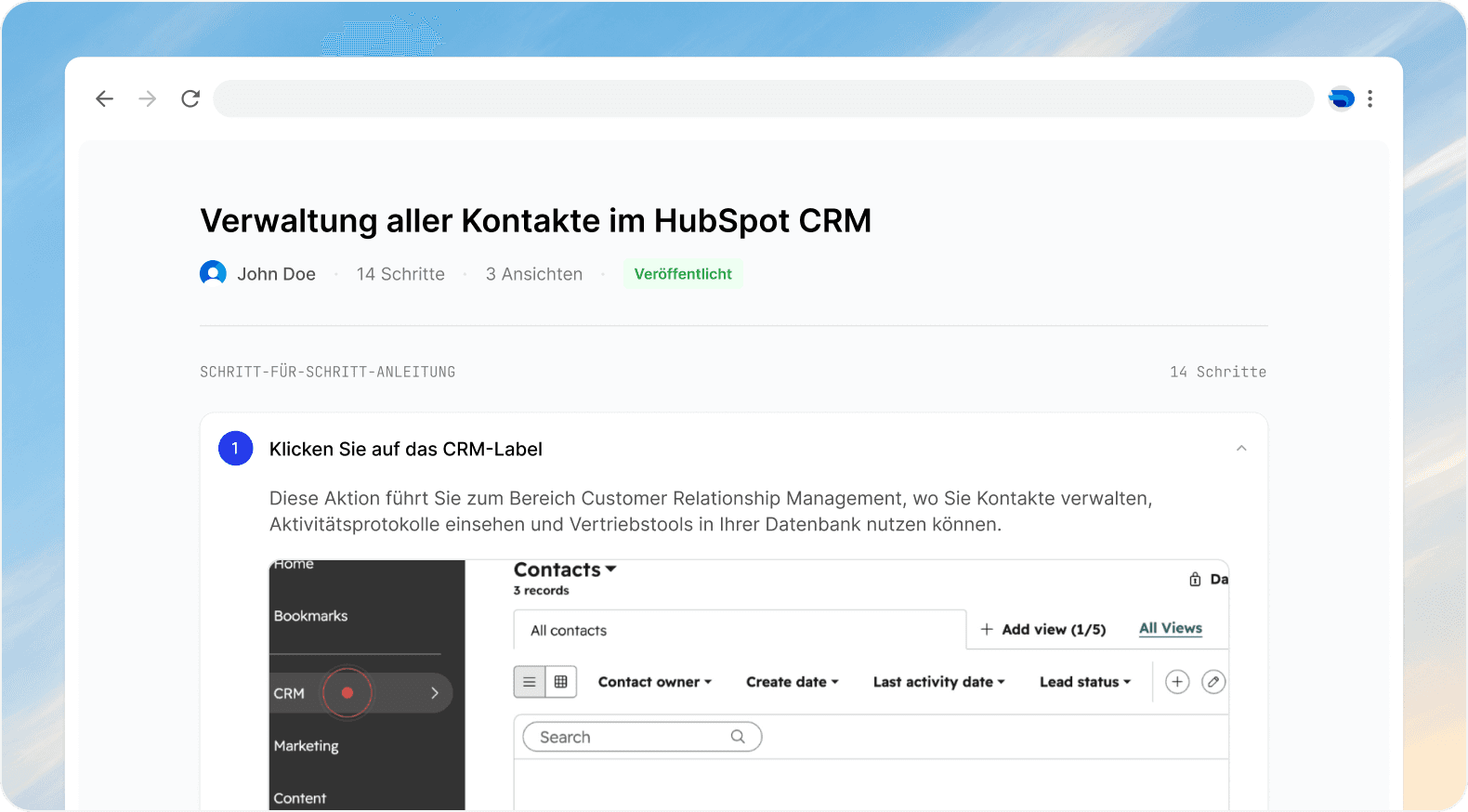Reload the page with the refresh icon
The width and height of the screenshot is (1468, 812).
coord(190,98)
